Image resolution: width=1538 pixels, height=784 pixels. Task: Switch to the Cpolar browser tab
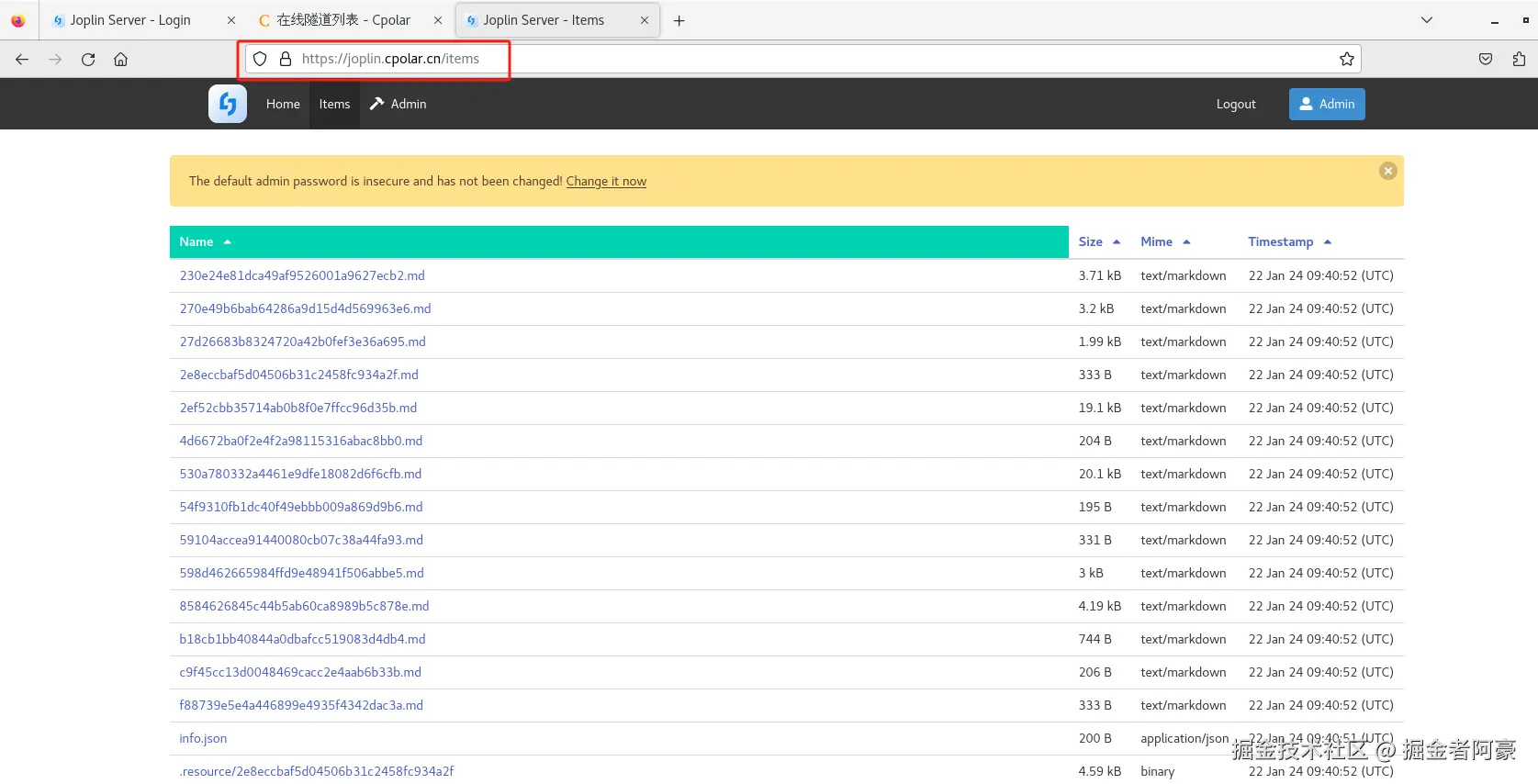pos(343,20)
